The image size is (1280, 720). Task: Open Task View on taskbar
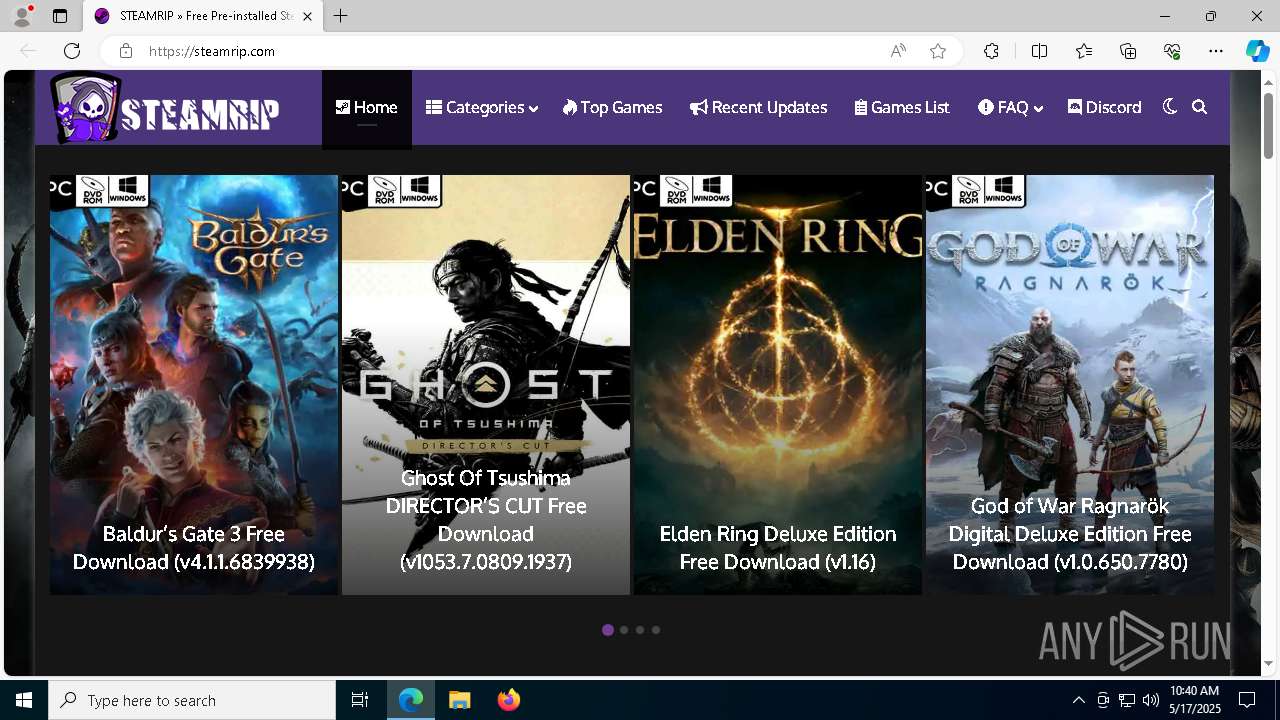360,700
